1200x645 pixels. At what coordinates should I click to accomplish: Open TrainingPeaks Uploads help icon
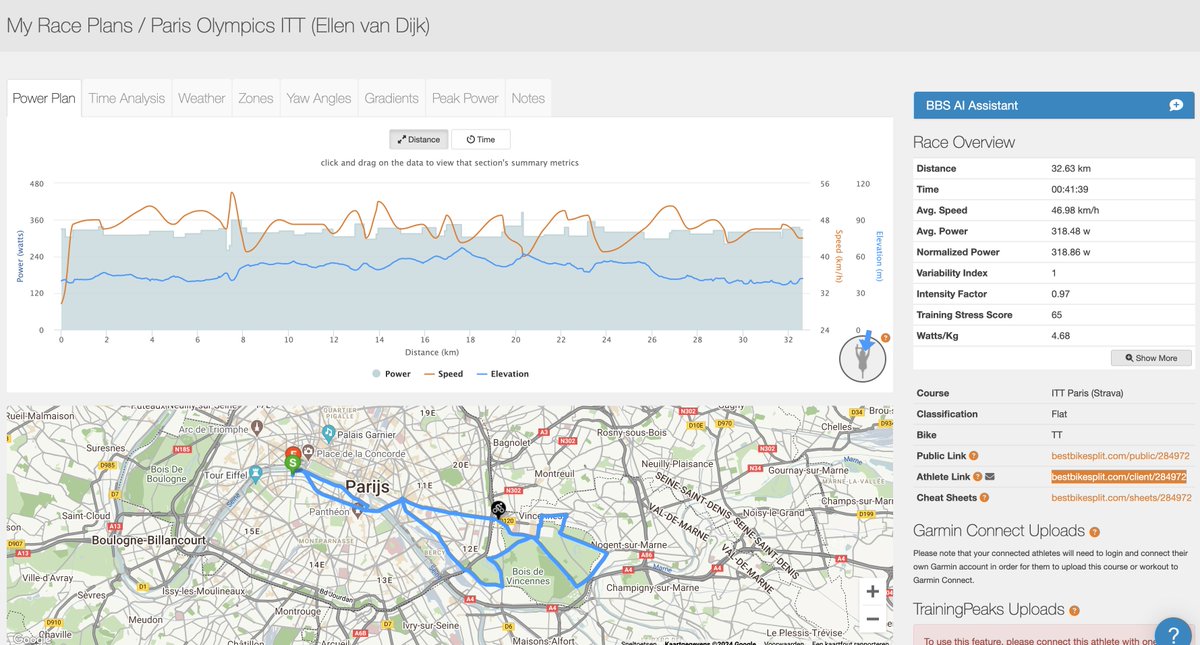(x=1074, y=610)
